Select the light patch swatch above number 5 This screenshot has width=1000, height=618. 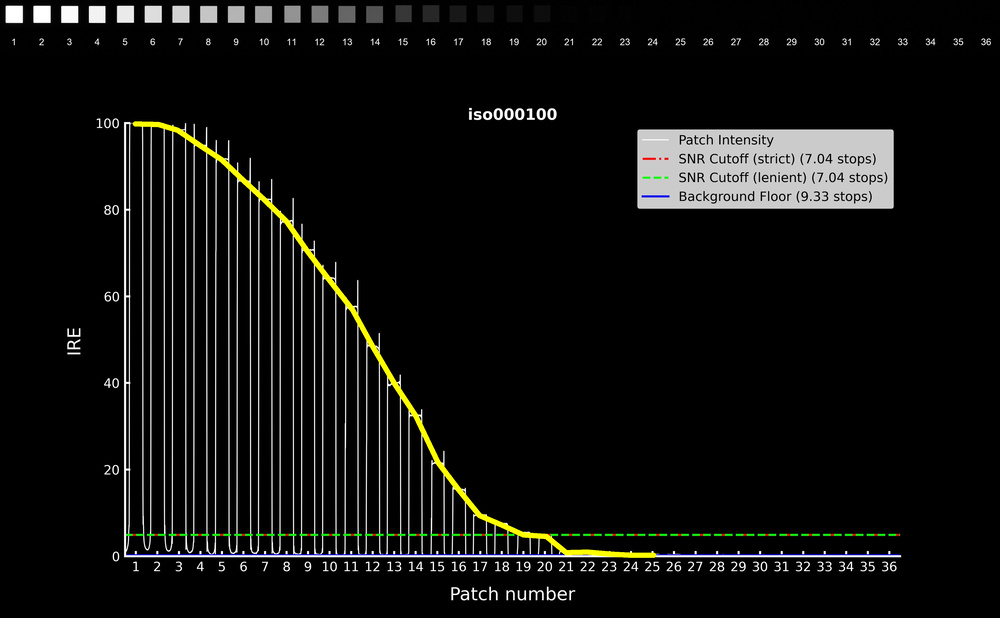point(125,14)
